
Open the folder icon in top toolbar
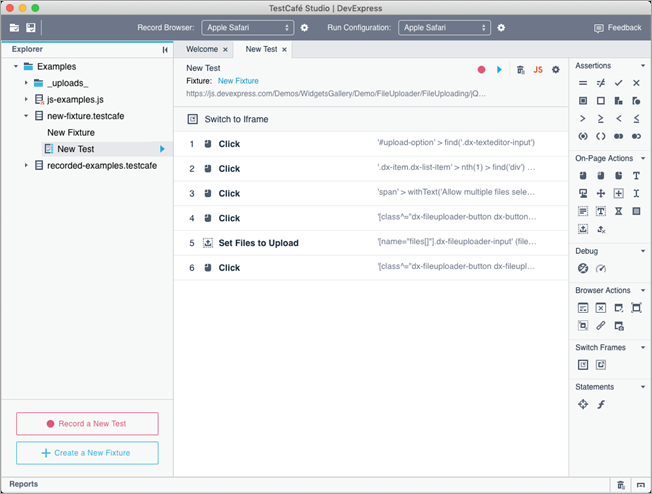(14, 27)
